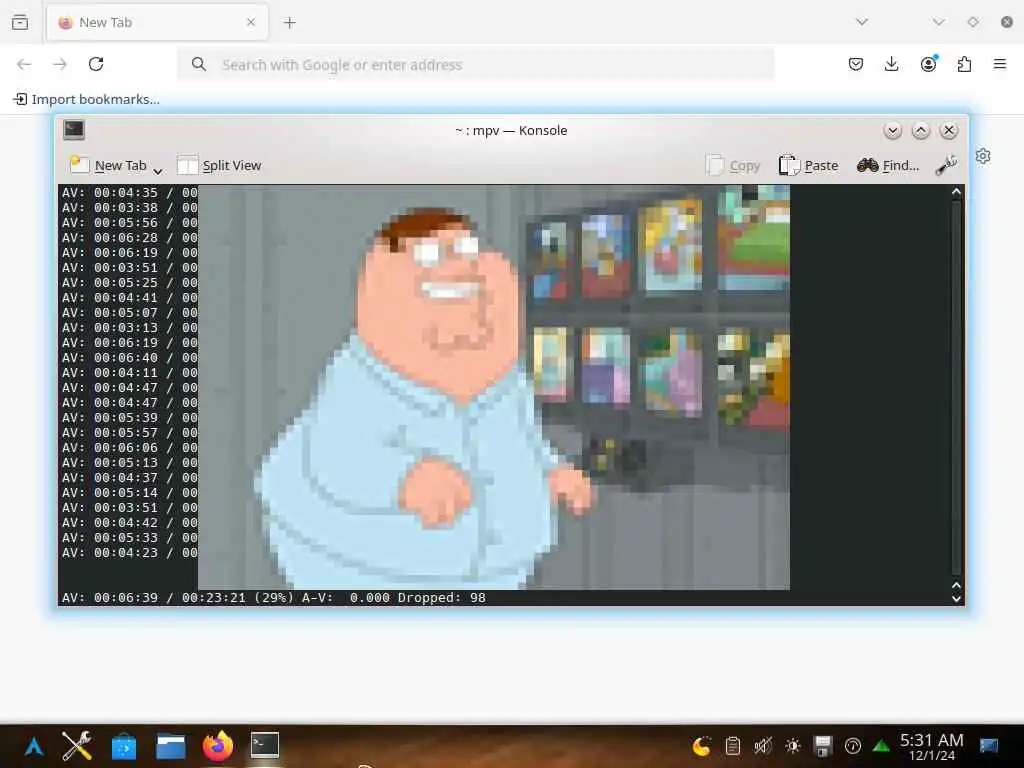Click Copy in Konsole toolbar
The height and width of the screenshot is (768, 1024).
(733, 165)
